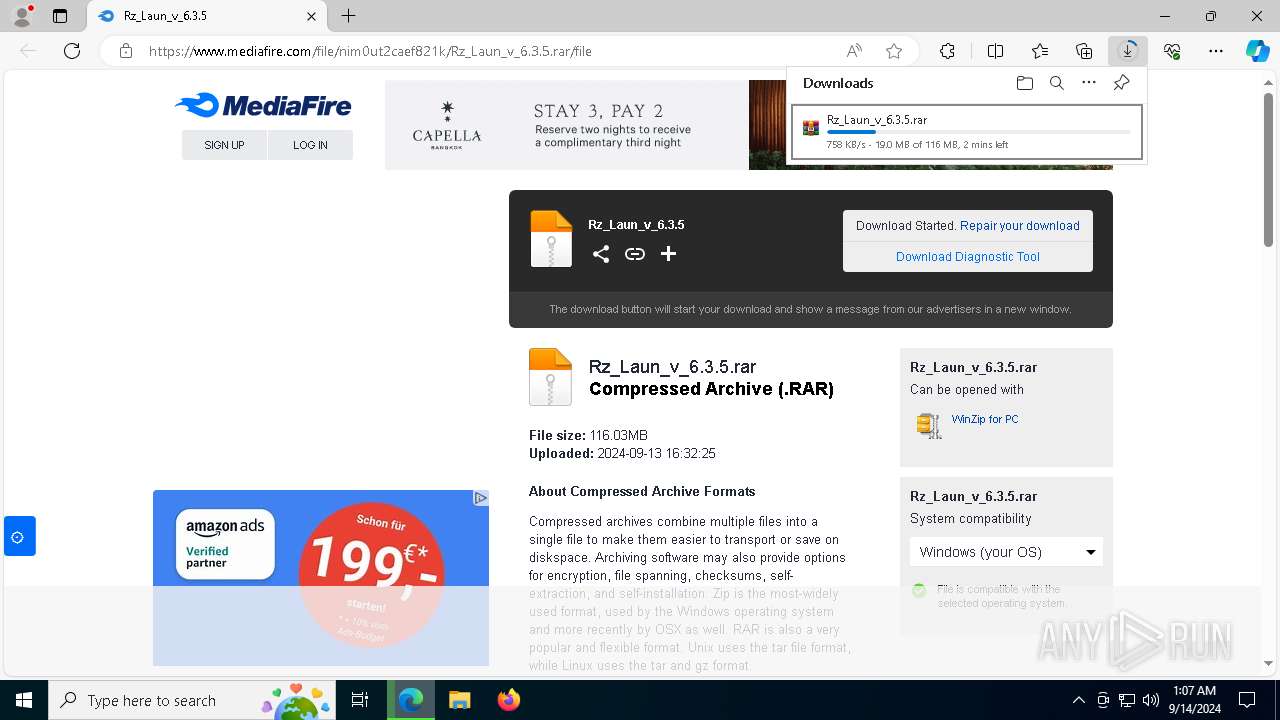Image resolution: width=1280 pixels, height=720 pixels.
Task: Open the Download Diagnostic Tool
Action: click(968, 257)
